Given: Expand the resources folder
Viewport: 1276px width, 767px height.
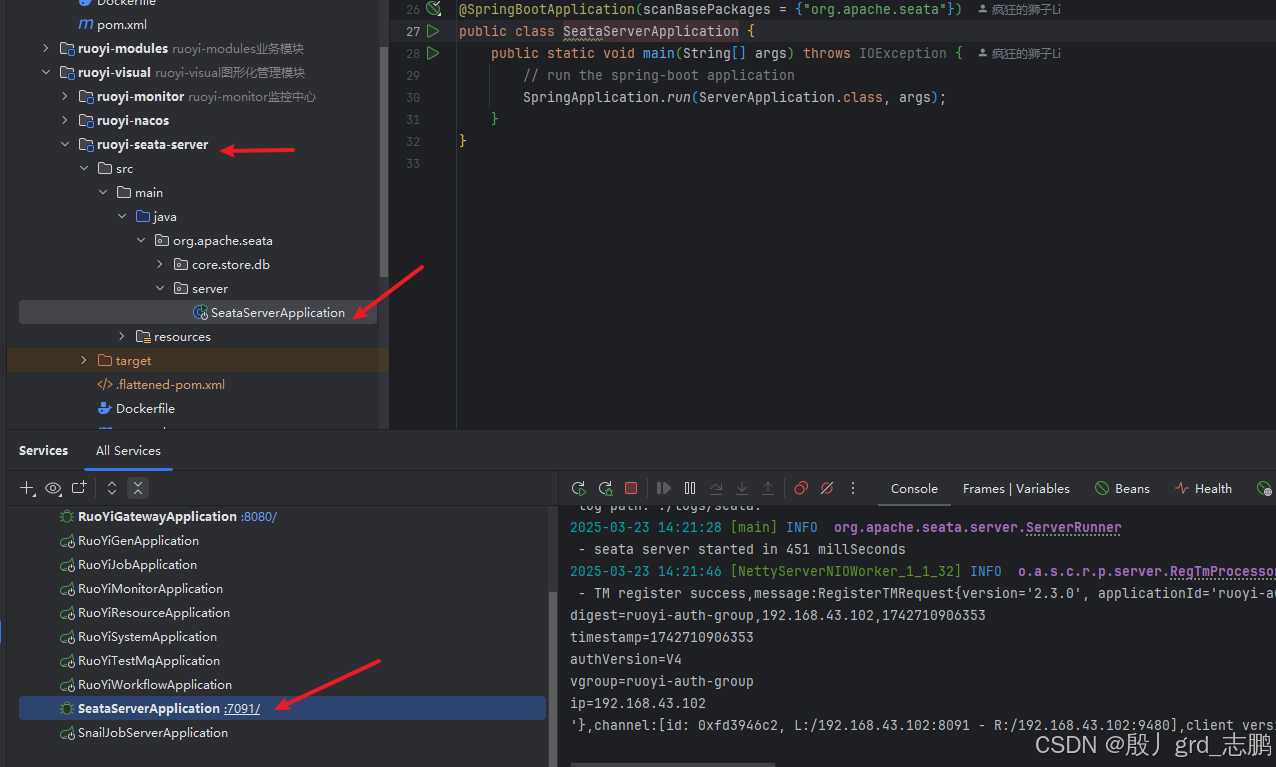Looking at the screenshot, I should 122,336.
